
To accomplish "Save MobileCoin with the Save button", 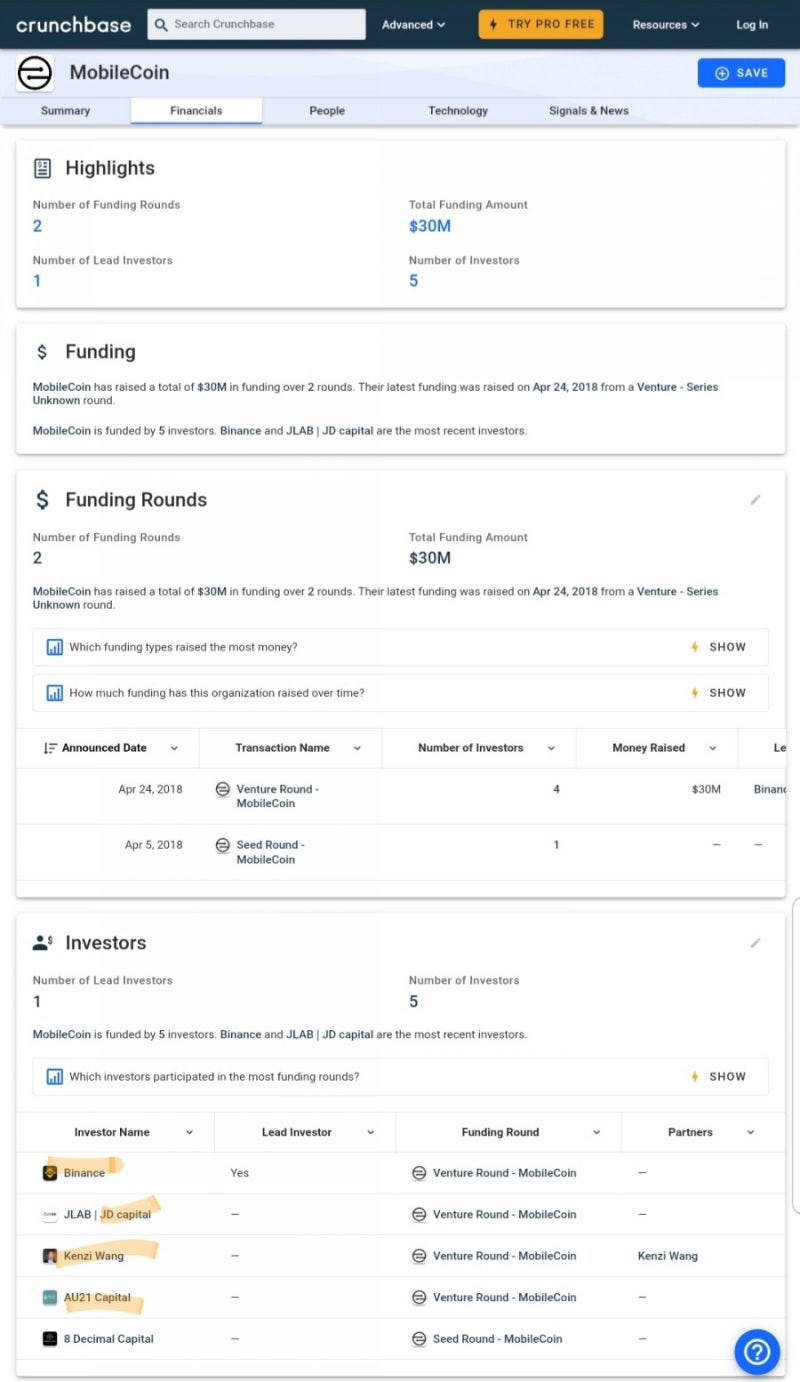I will point(741,73).
